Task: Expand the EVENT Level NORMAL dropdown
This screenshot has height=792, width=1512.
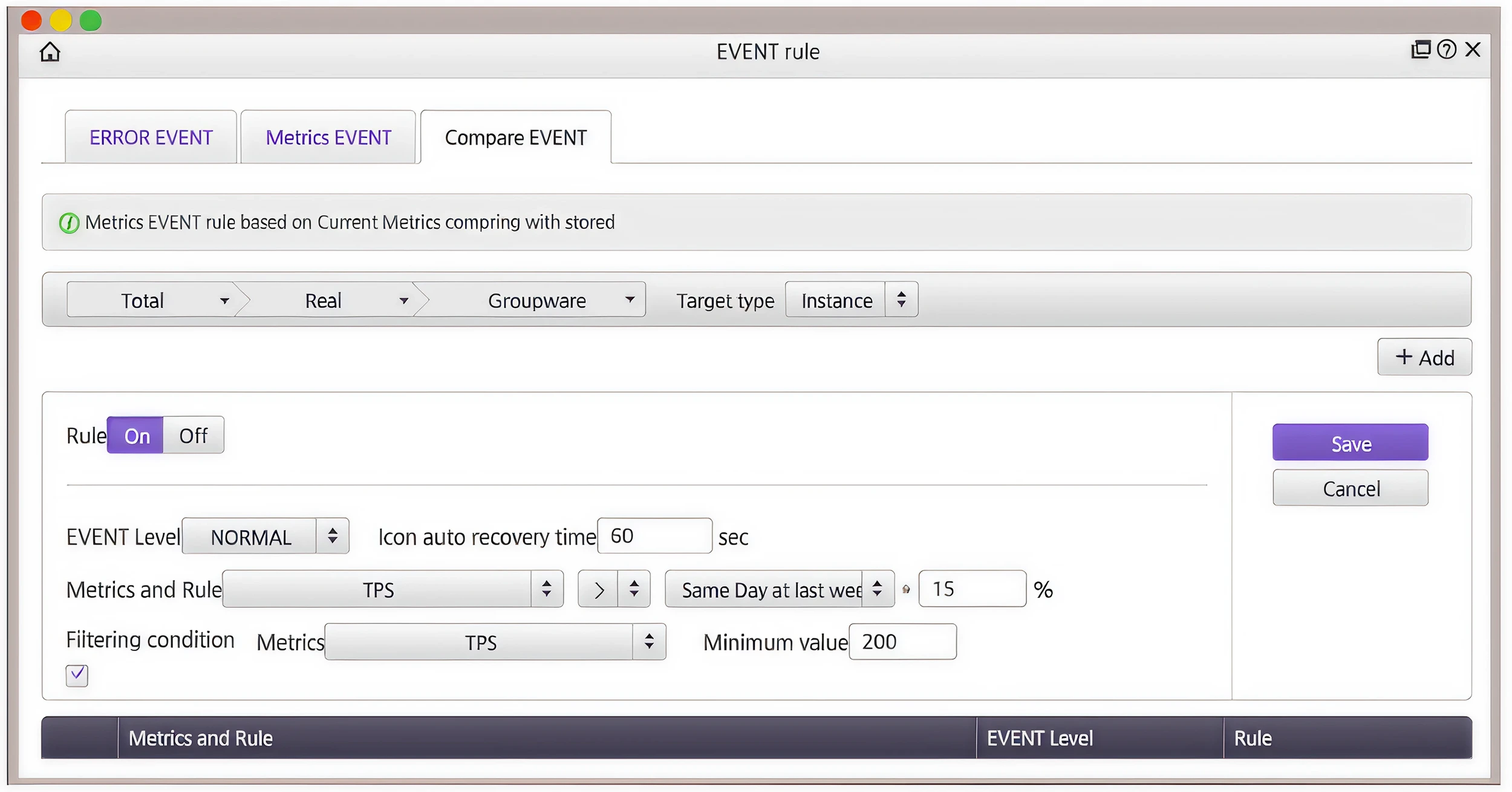Action: click(266, 537)
